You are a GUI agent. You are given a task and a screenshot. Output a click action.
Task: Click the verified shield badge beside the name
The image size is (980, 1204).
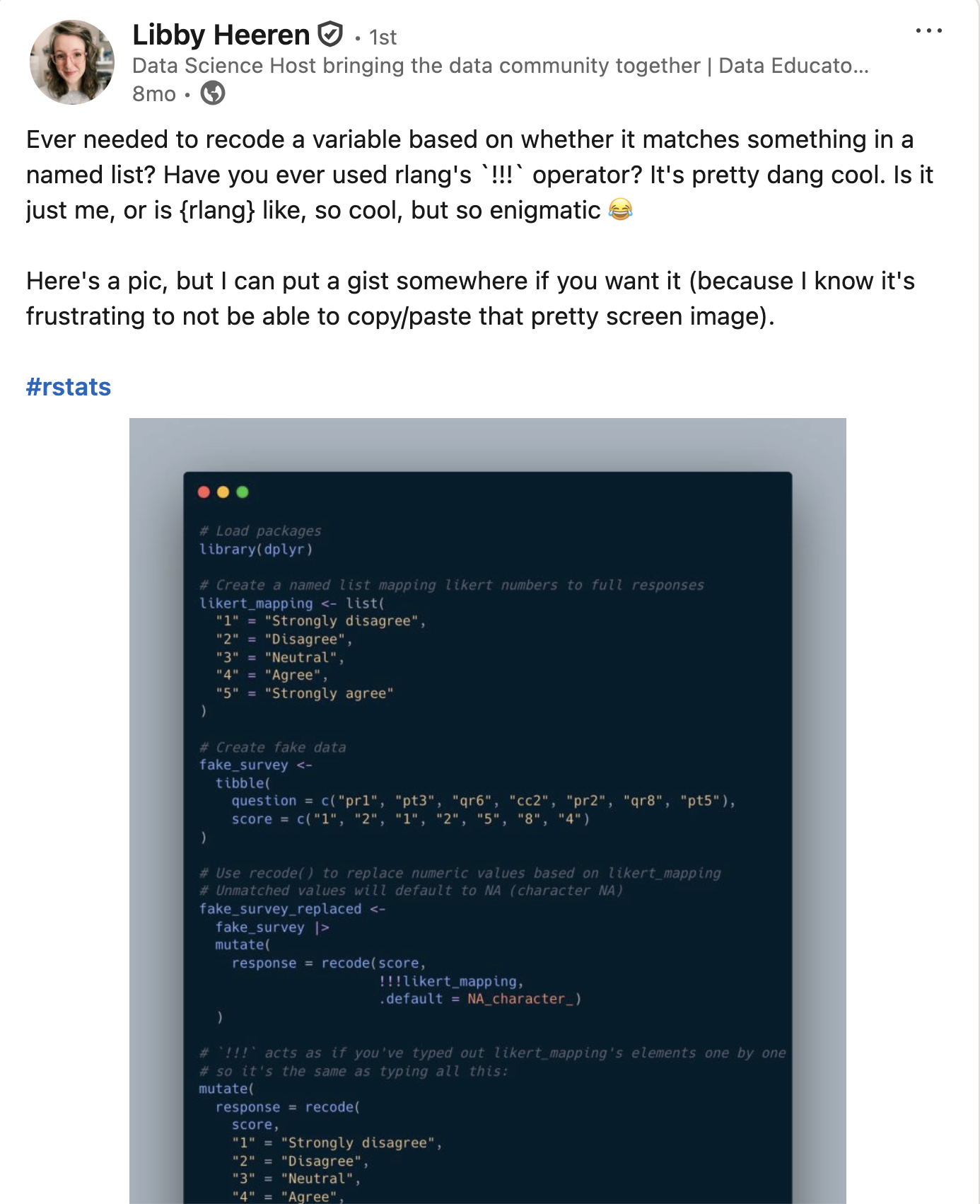(x=329, y=34)
